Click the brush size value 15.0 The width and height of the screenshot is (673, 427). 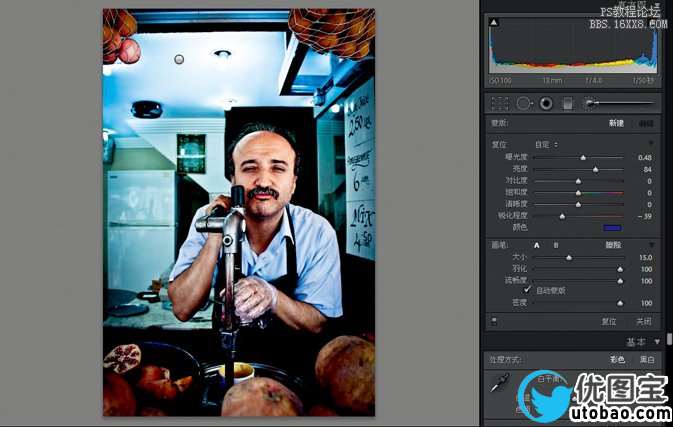point(646,257)
